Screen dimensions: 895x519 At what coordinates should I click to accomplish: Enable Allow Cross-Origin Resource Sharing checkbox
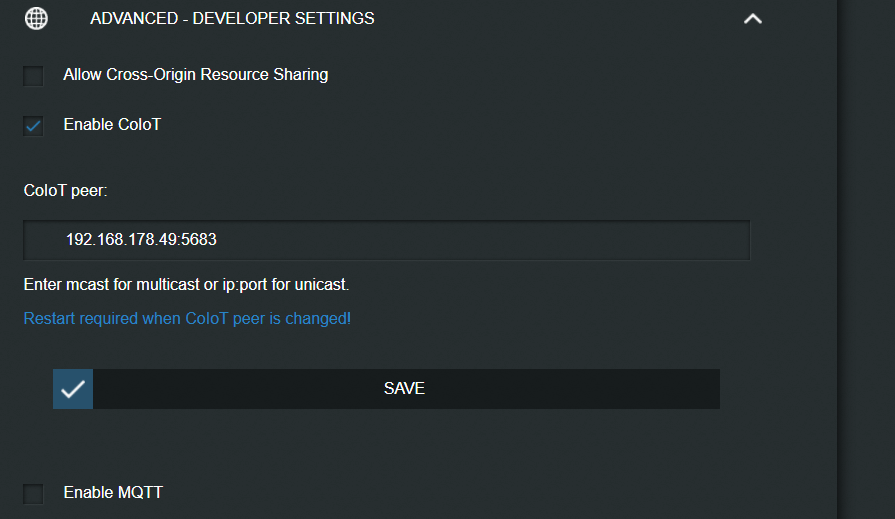(33, 75)
